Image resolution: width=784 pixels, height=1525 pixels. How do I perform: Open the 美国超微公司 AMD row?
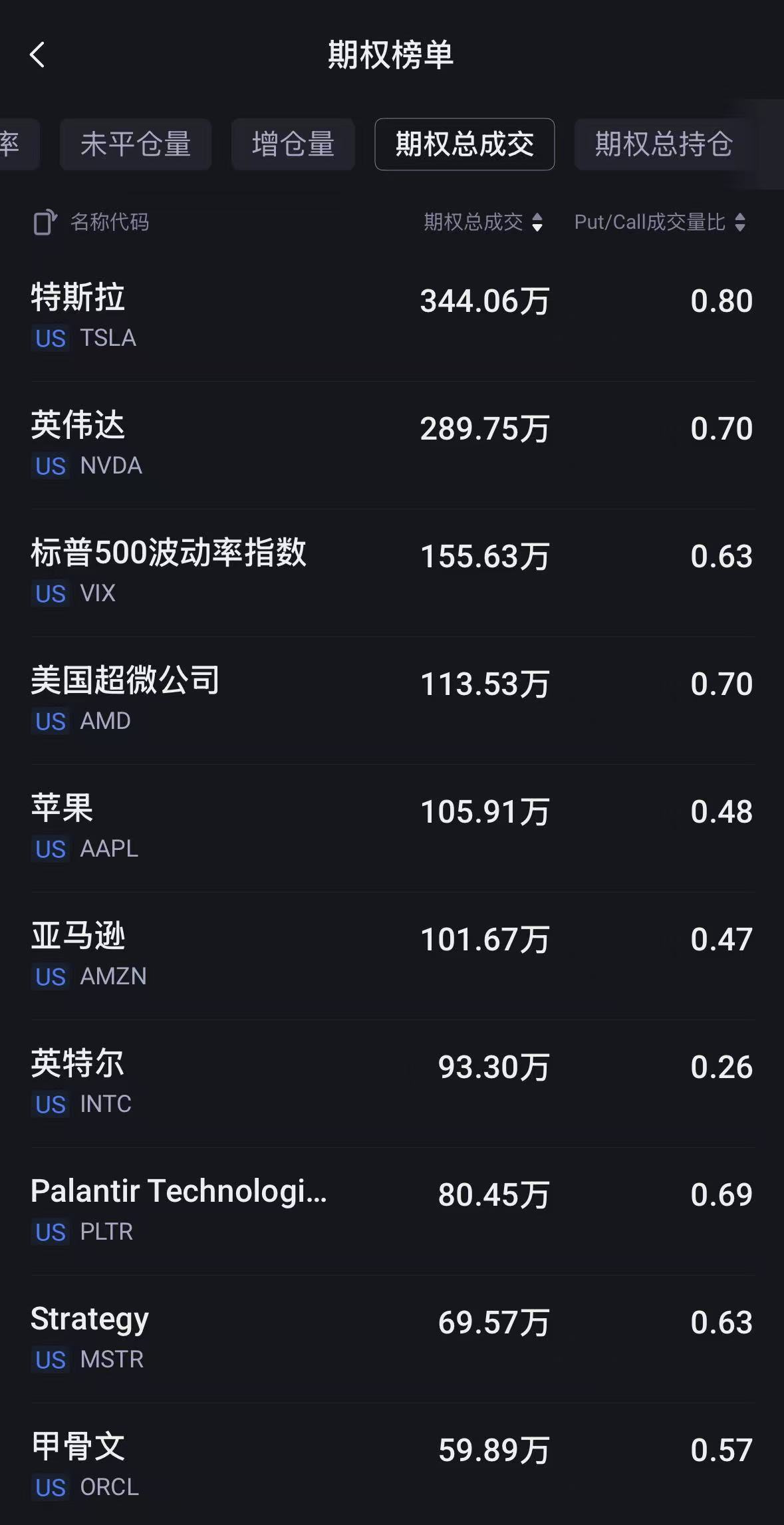coord(392,700)
